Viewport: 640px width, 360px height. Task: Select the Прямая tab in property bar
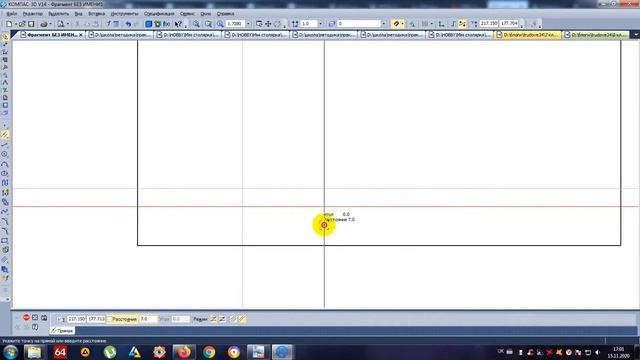(62, 331)
